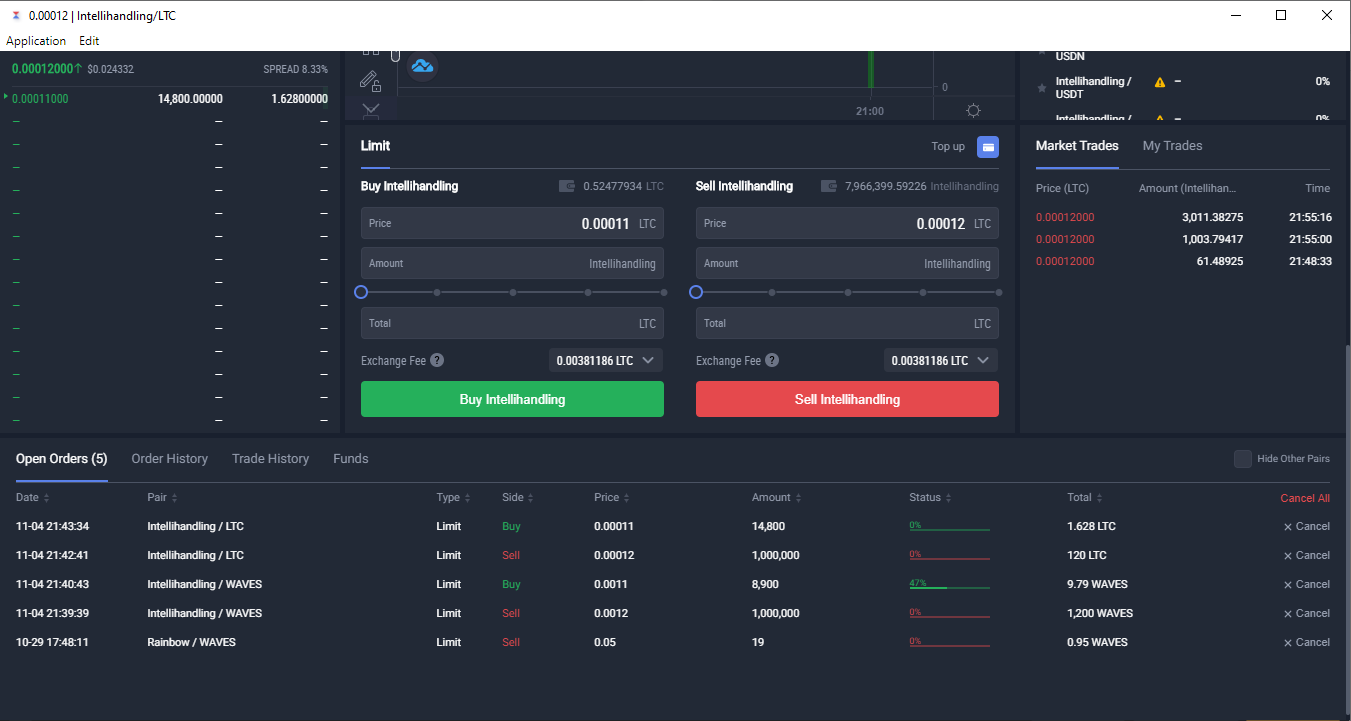The height and width of the screenshot is (721, 1351).
Task: Open chart settings gear icon near 21:00
Action: coord(973,111)
